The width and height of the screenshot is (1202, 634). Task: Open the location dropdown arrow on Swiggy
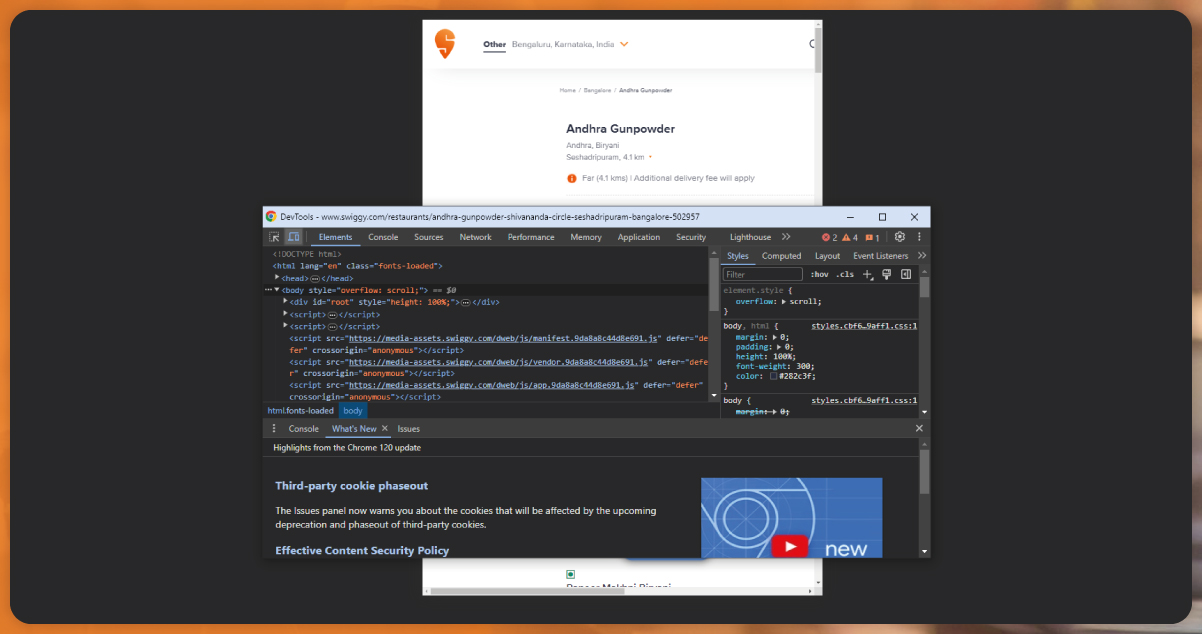tap(624, 44)
